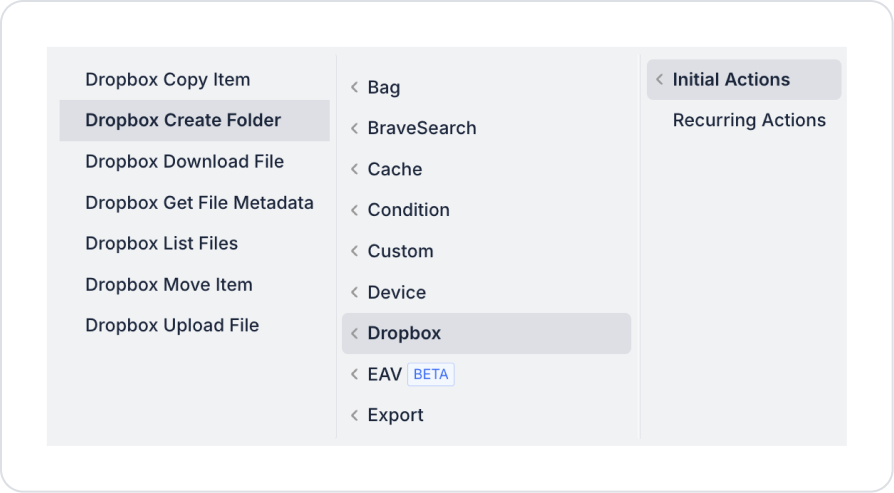Open the Device category label
This screenshot has height=493, width=894.
397,292
